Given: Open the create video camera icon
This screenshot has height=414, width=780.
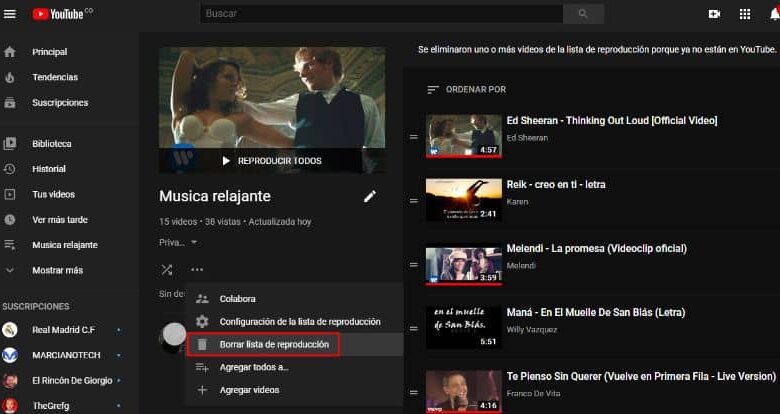Looking at the screenshot, I should click(714, 14).
